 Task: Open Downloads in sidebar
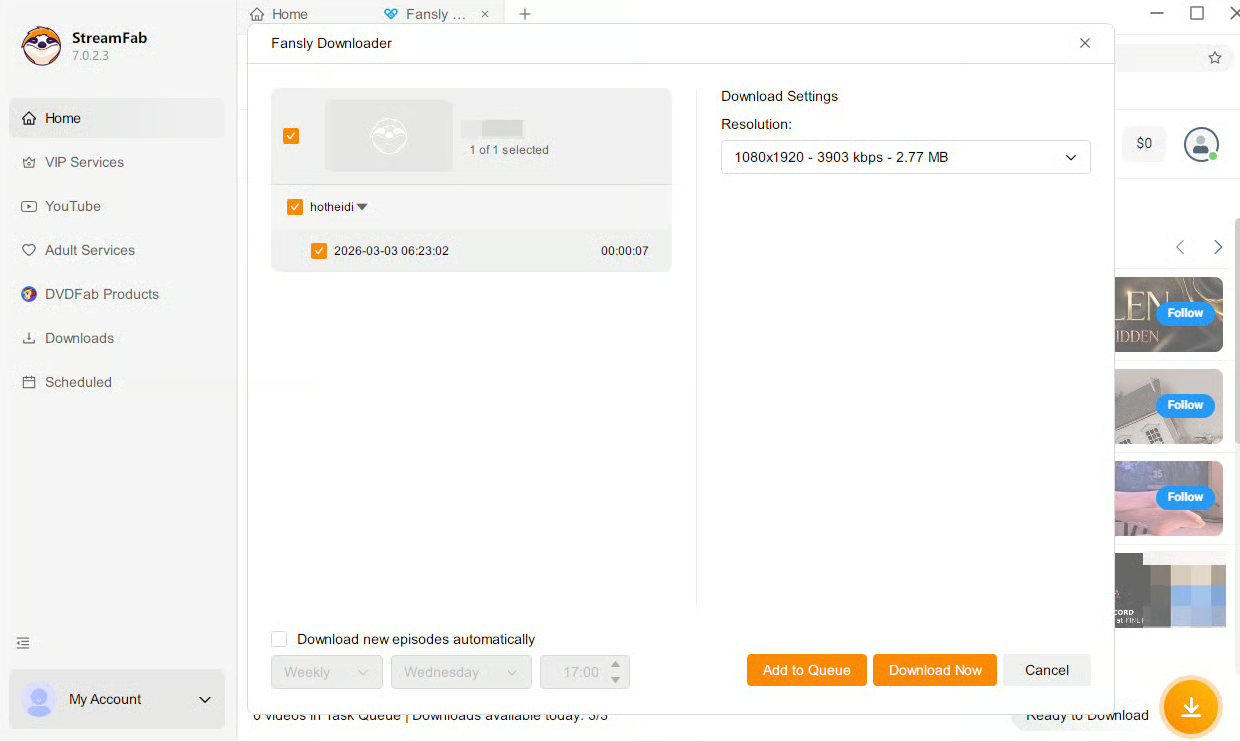[x=117, y=338]
